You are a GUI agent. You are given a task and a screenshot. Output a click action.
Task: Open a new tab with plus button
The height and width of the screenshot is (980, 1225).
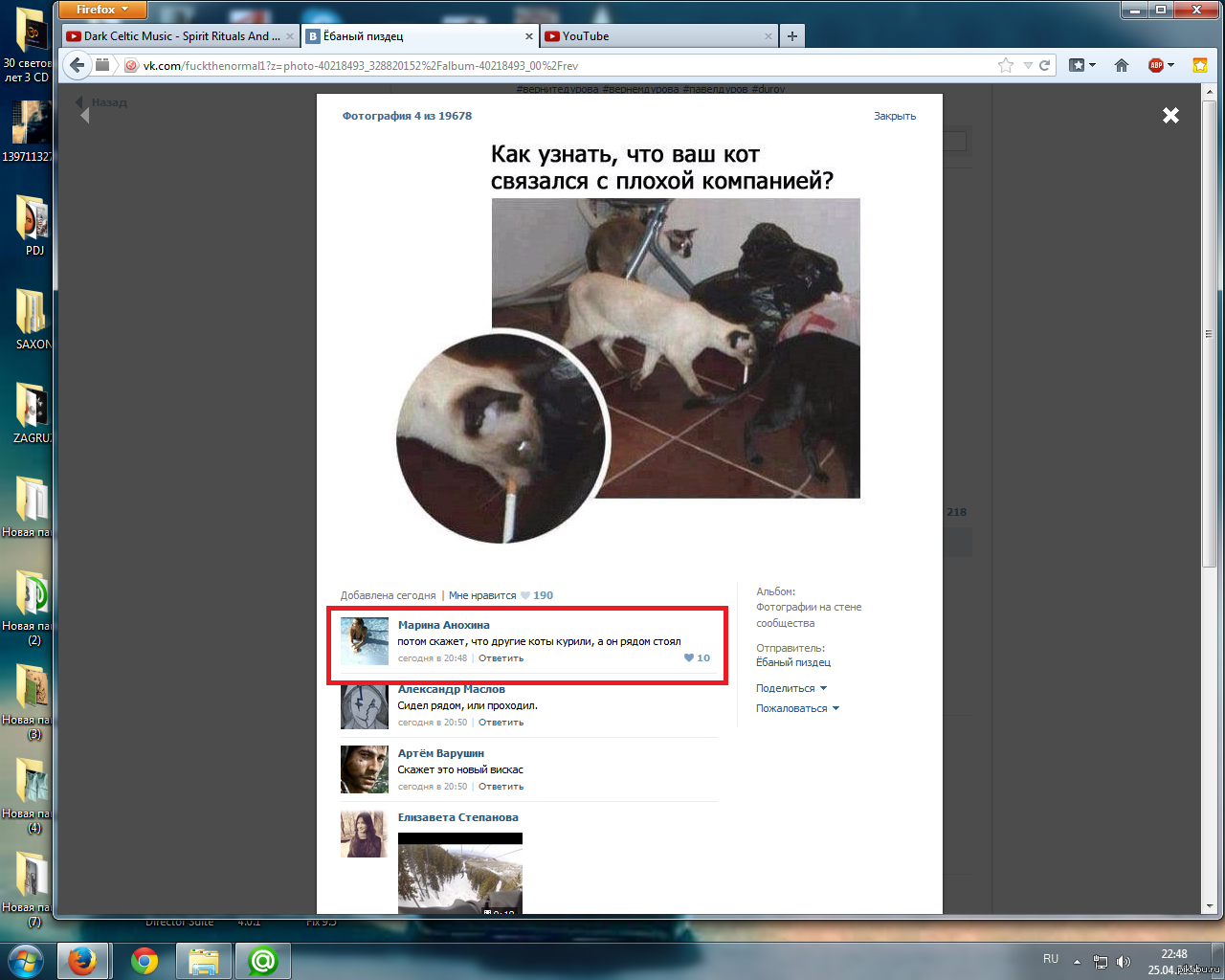791,36
